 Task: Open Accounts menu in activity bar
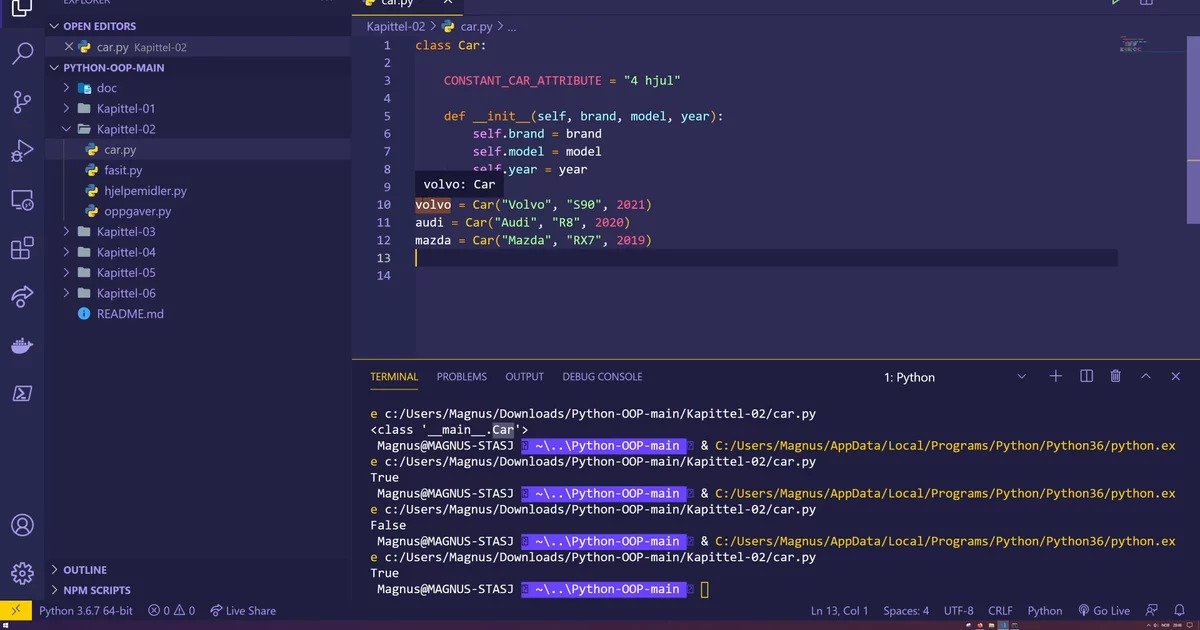coord(22,525)
